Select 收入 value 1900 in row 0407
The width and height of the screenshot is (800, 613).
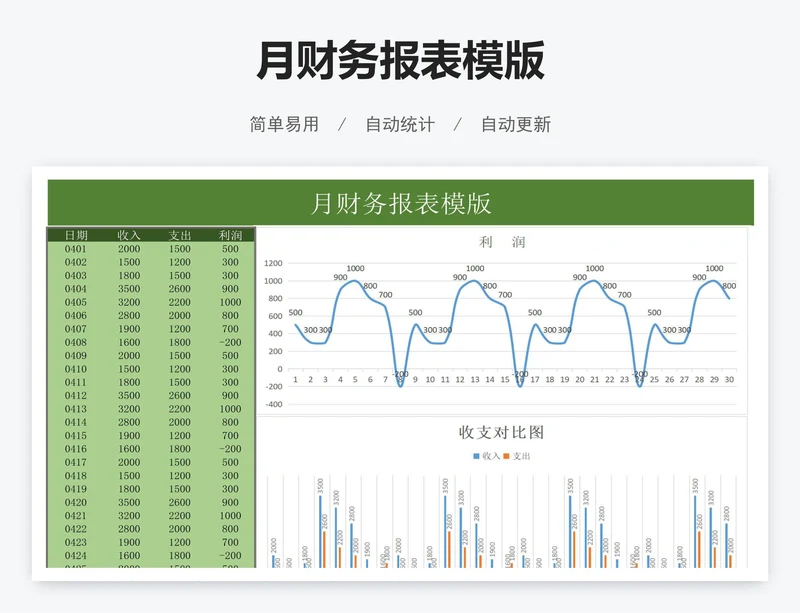(x=129, y=329)
